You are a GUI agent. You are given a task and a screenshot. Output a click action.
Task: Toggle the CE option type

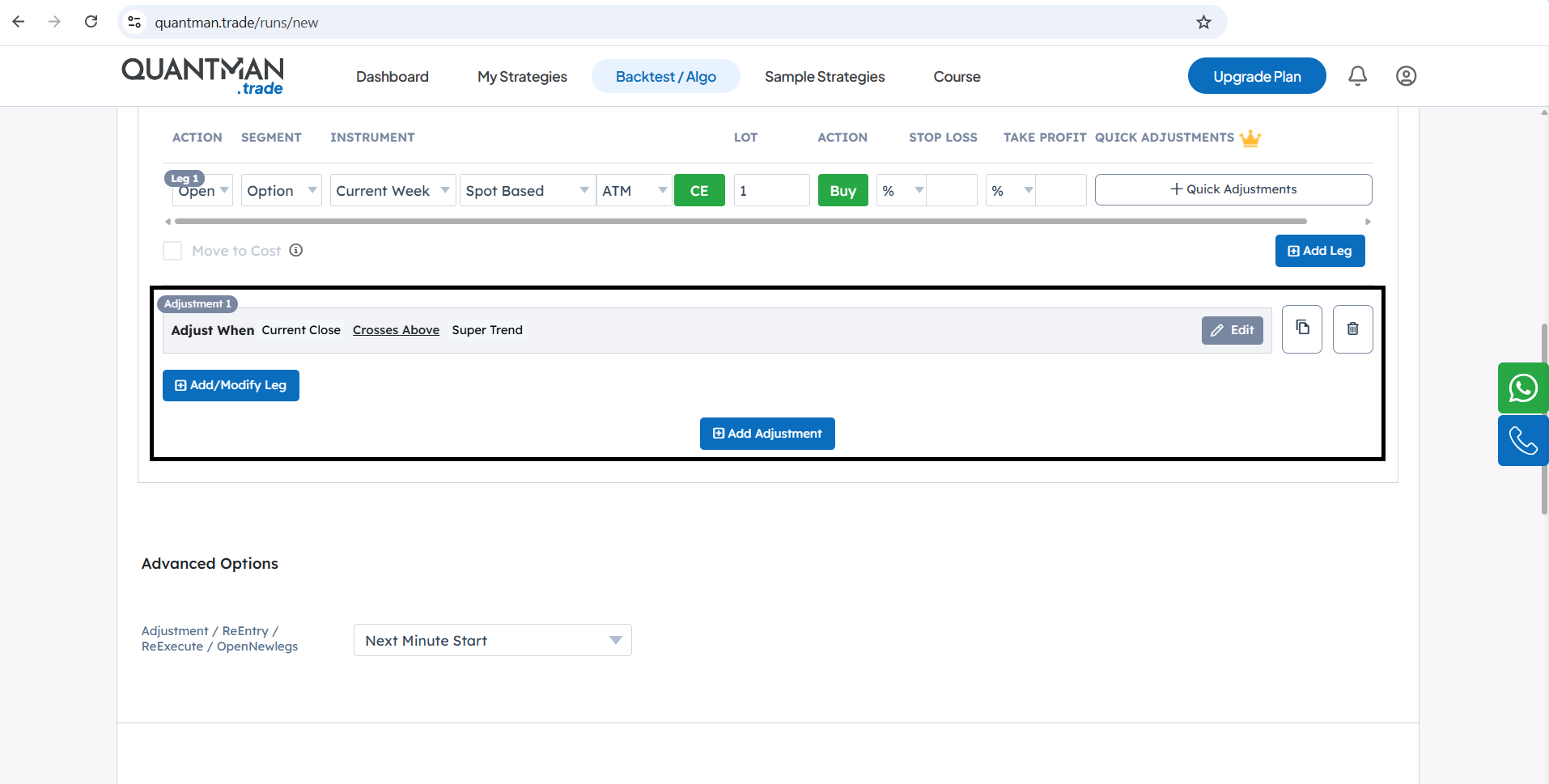[x=698, y=189]
